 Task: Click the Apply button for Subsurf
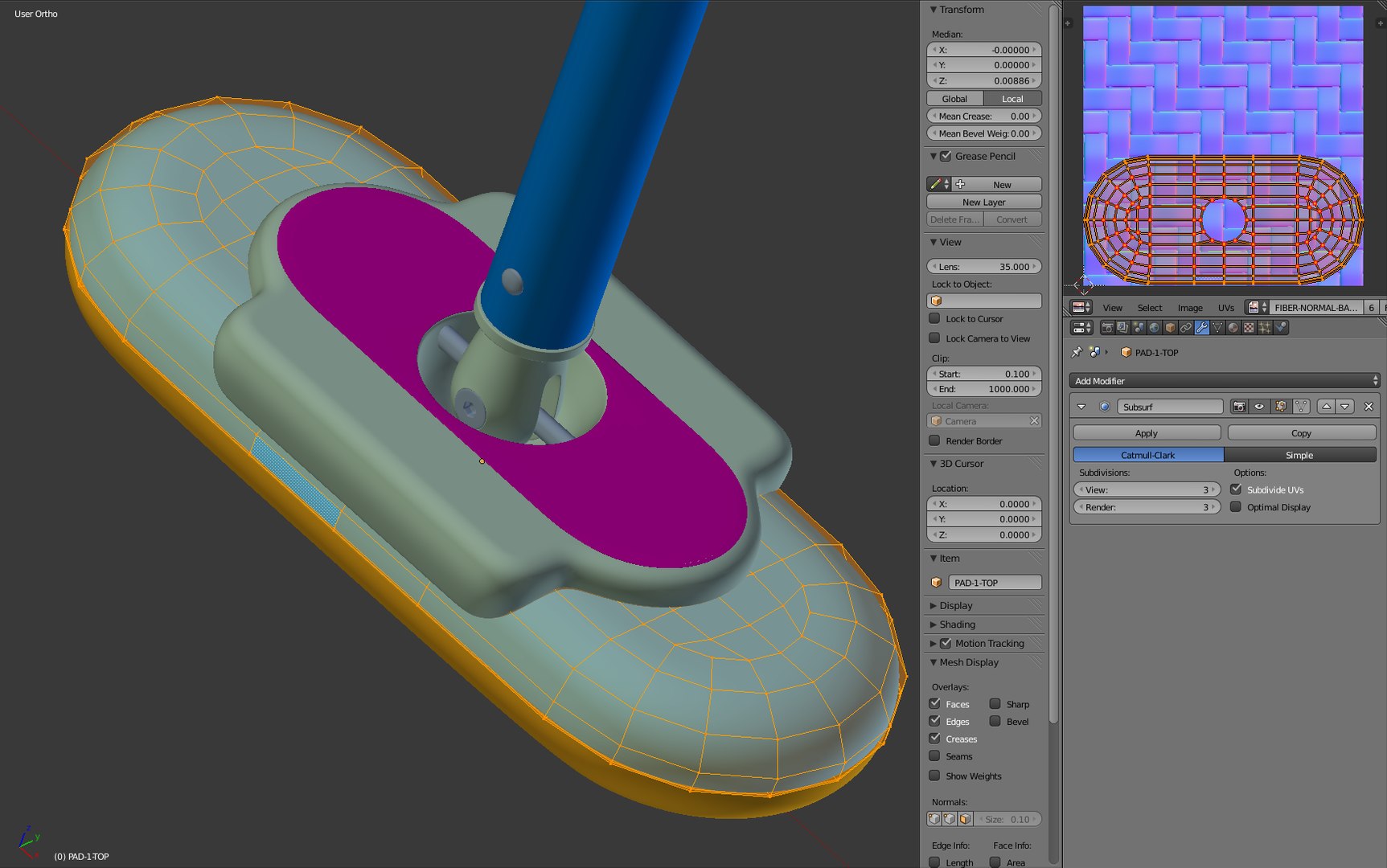tap(1147, 433)
